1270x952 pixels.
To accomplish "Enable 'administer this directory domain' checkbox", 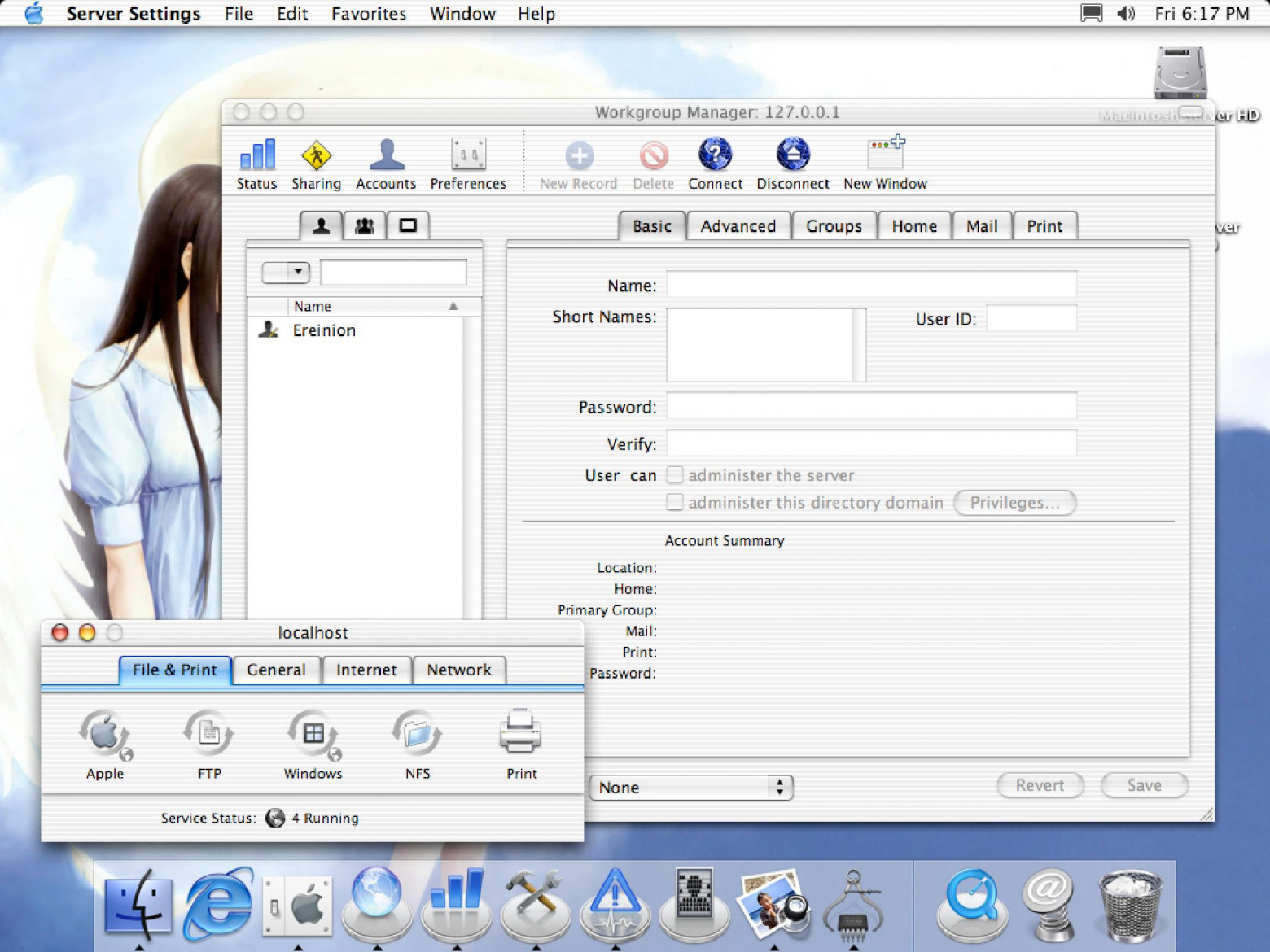I will click(675, 503).
